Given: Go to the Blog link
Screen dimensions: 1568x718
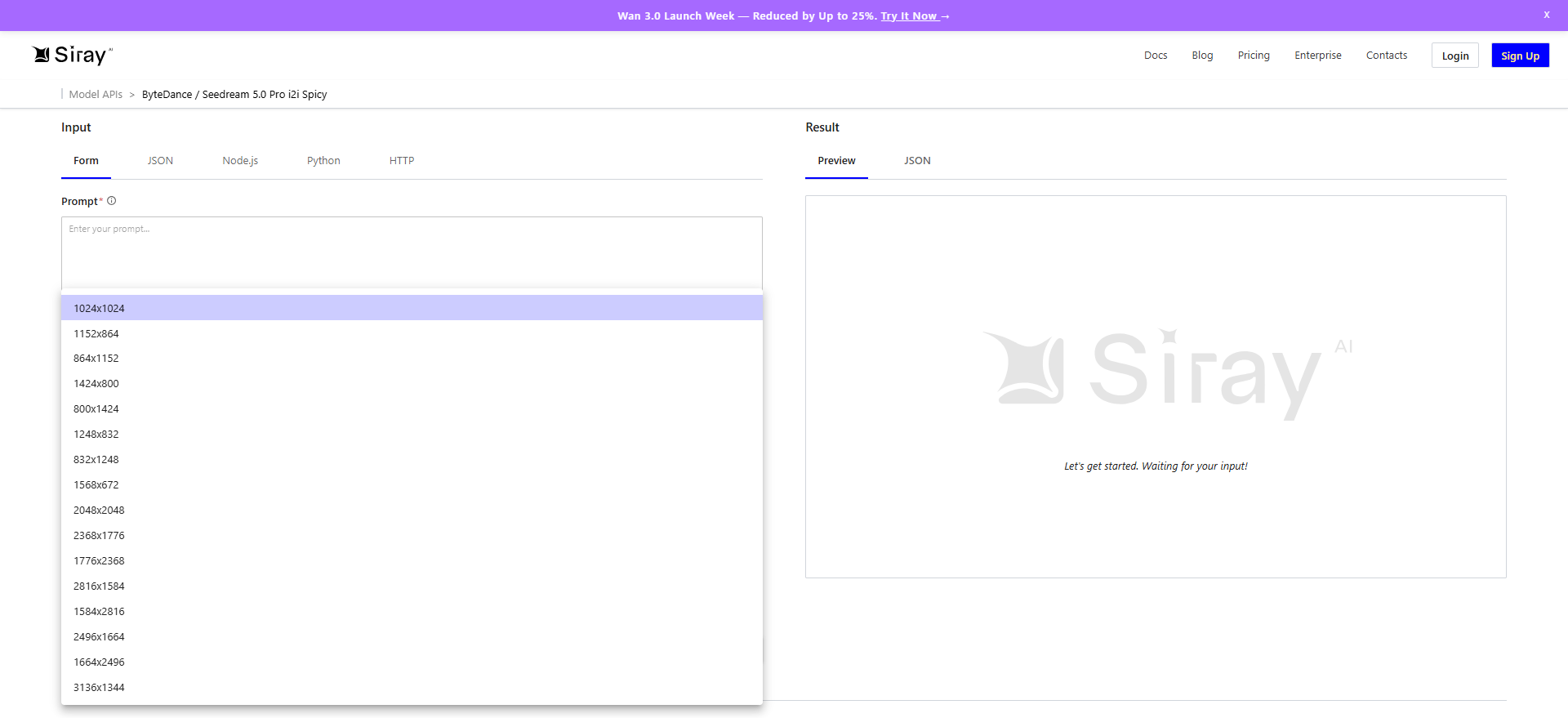Looking at the screenshot, I should coord(1202,56).
